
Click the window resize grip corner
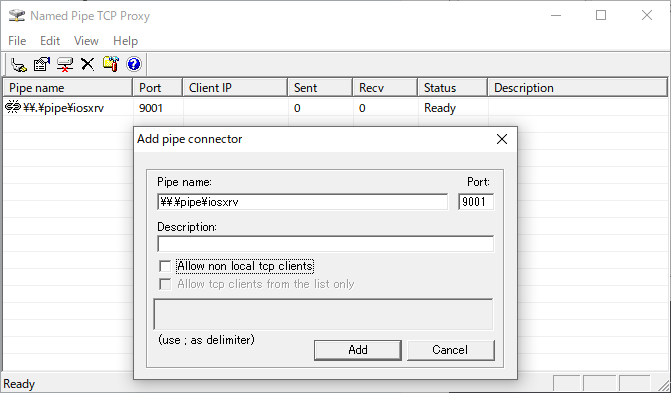[x=663, y=385]
